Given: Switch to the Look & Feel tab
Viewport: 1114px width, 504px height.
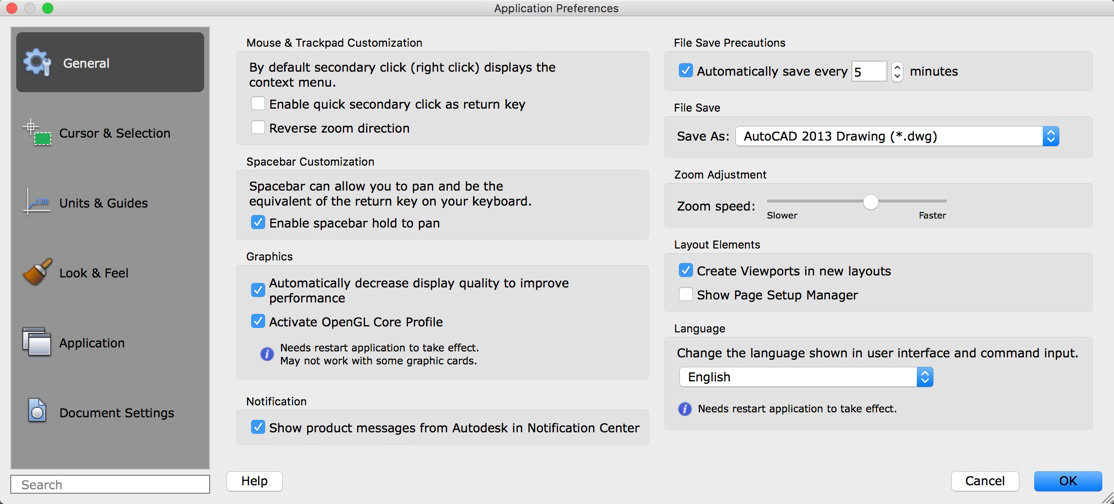Looking at the screenshot, I should click(94, 273).
